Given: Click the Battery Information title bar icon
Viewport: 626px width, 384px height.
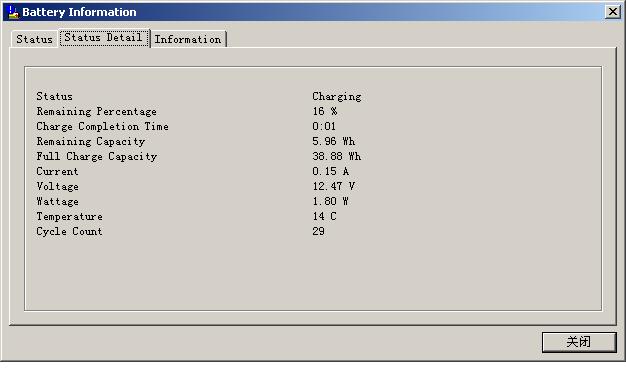Looking at the screenshot, I should (x=13, y=12).
